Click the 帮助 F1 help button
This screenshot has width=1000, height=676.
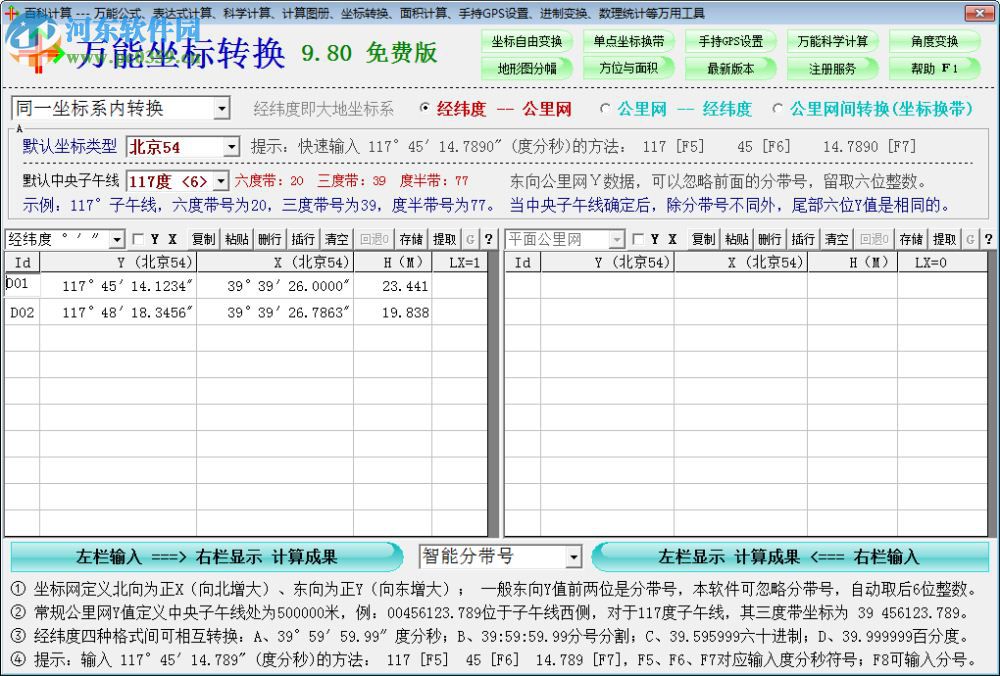point(933,68)
